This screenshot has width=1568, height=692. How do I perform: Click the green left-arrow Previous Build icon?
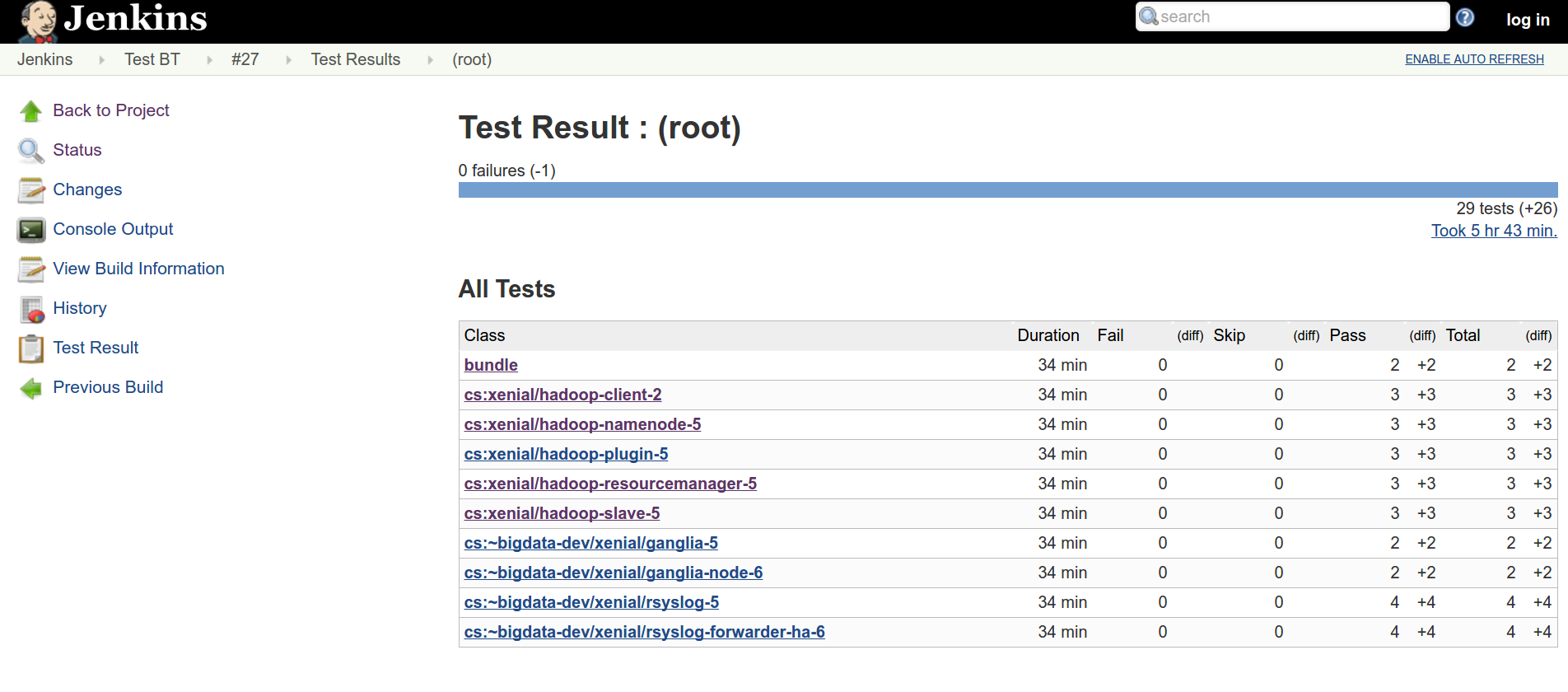[31, 388]
